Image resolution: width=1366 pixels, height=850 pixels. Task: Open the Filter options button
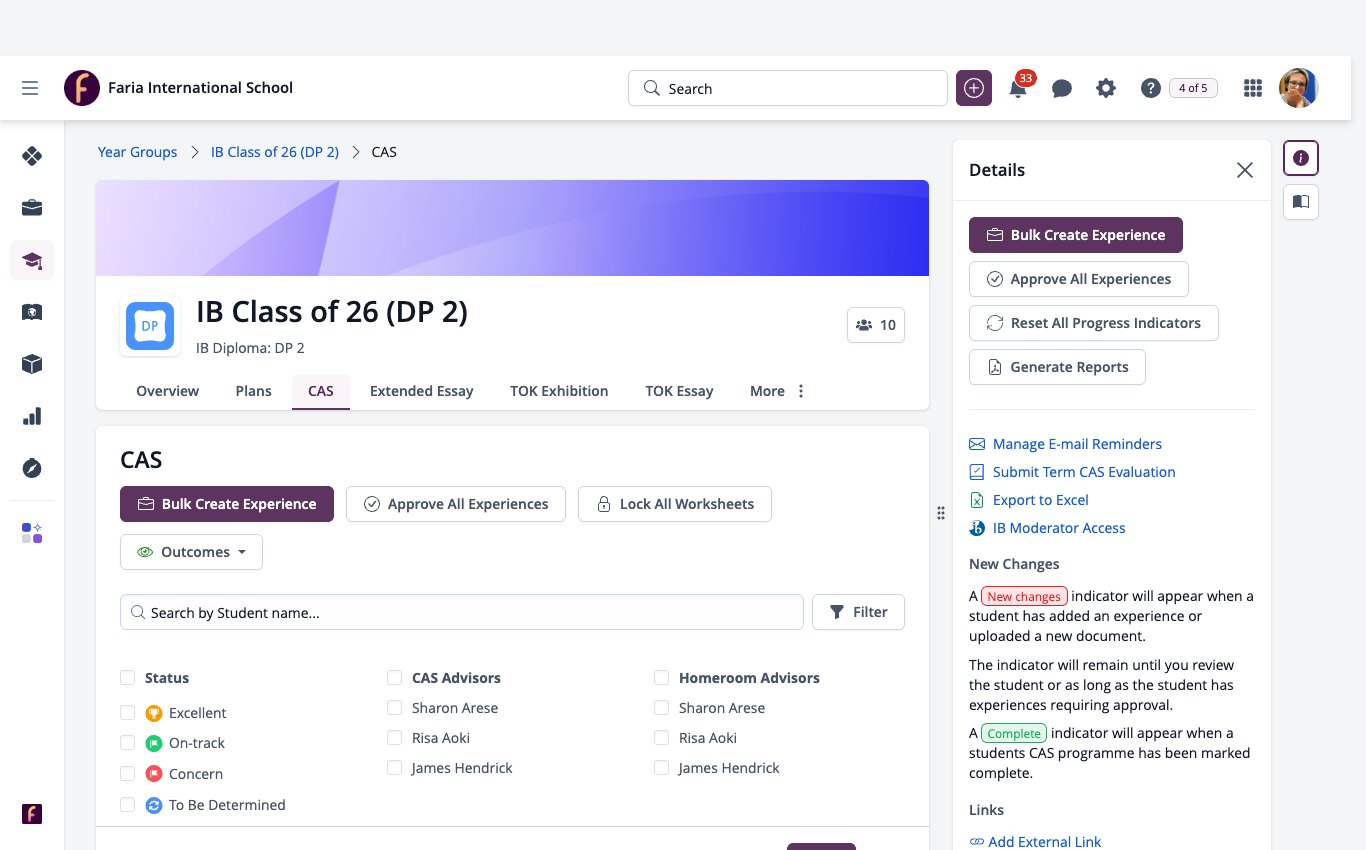[858, 612]
